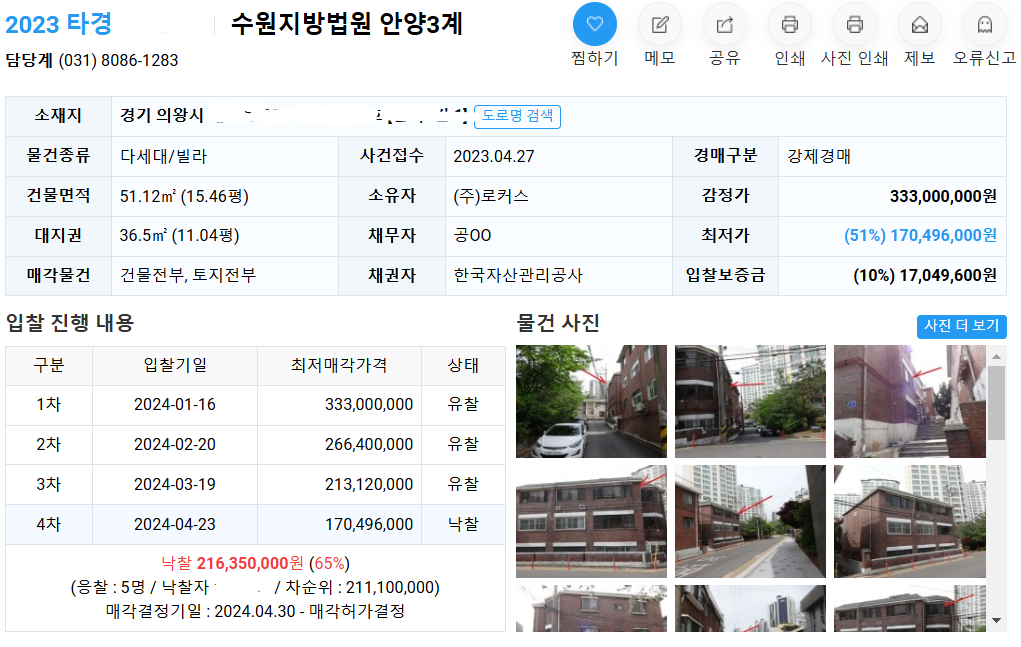
Task: Click the 도로명 검색 button
Action: pos(517,116)
